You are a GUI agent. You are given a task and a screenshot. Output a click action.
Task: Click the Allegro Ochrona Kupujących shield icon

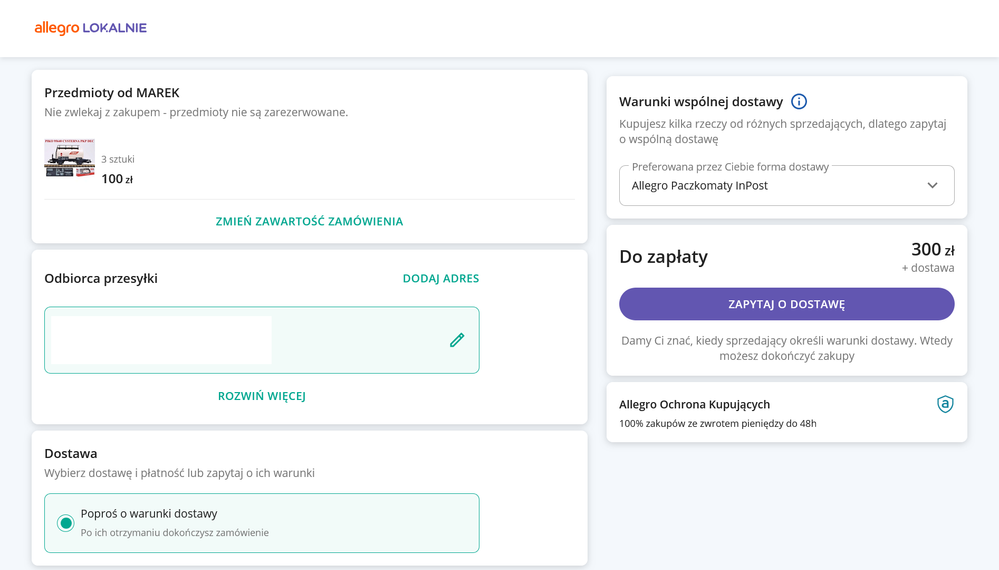pos(945,404)
